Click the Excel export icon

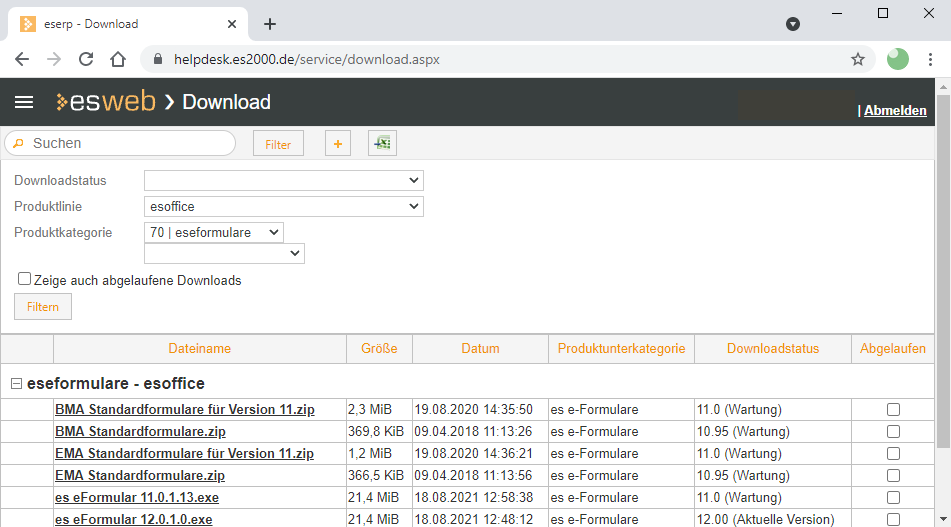382,144
